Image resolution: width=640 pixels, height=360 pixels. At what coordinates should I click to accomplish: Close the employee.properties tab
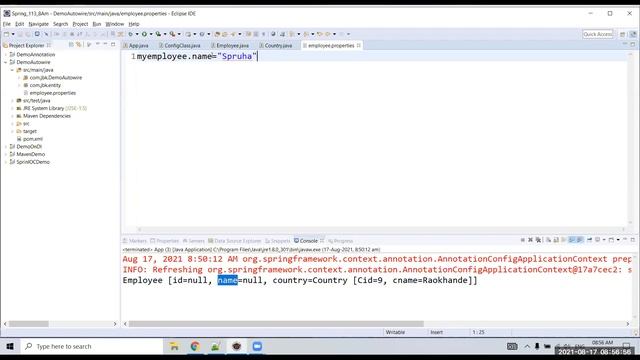[359, 45]
